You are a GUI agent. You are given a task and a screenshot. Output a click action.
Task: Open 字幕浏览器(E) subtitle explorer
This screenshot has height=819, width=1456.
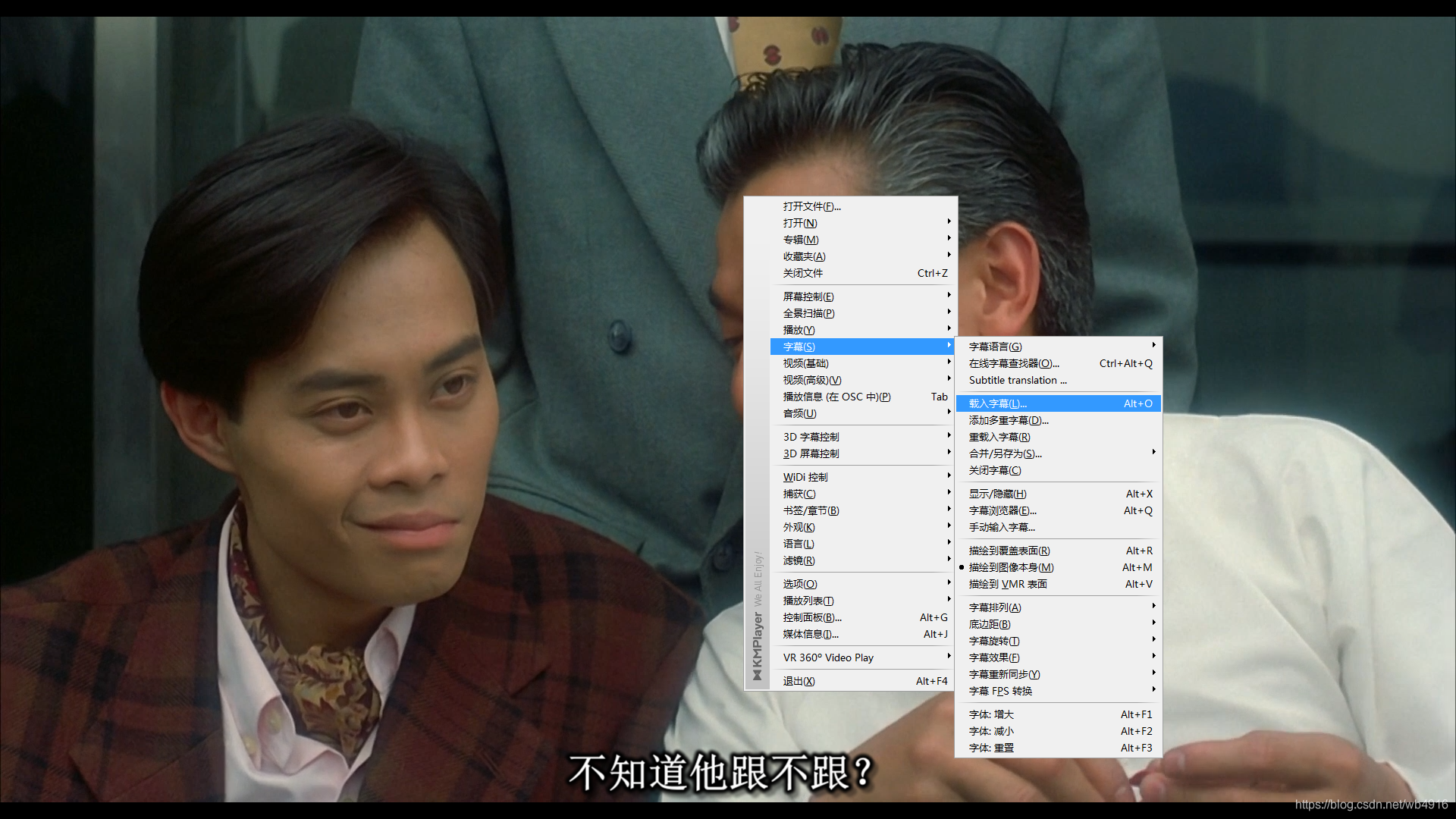pos(1002,510)
